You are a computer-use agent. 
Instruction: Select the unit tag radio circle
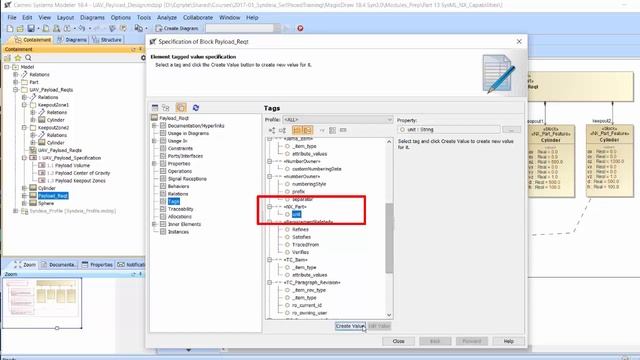point(287,214)
